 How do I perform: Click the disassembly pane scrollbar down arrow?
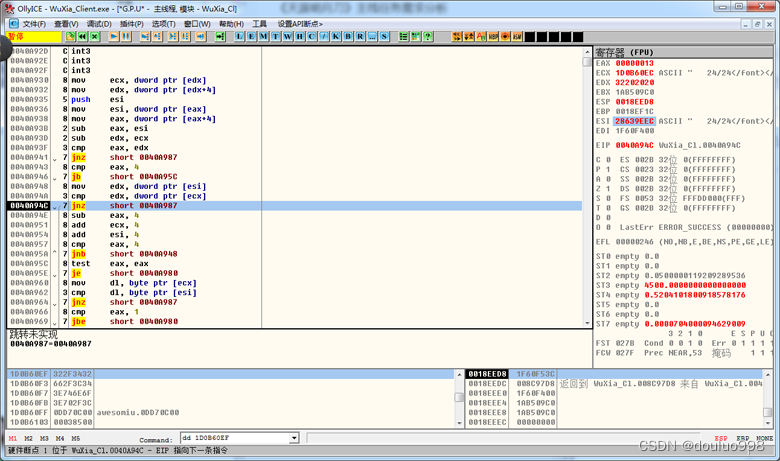pyautogui.click(x=587, y=323)
